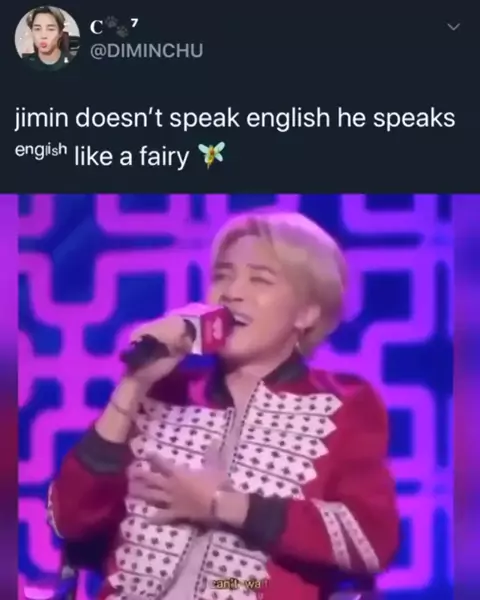
Task: Open the round profile avatar picture
Action: coord(47,39)
